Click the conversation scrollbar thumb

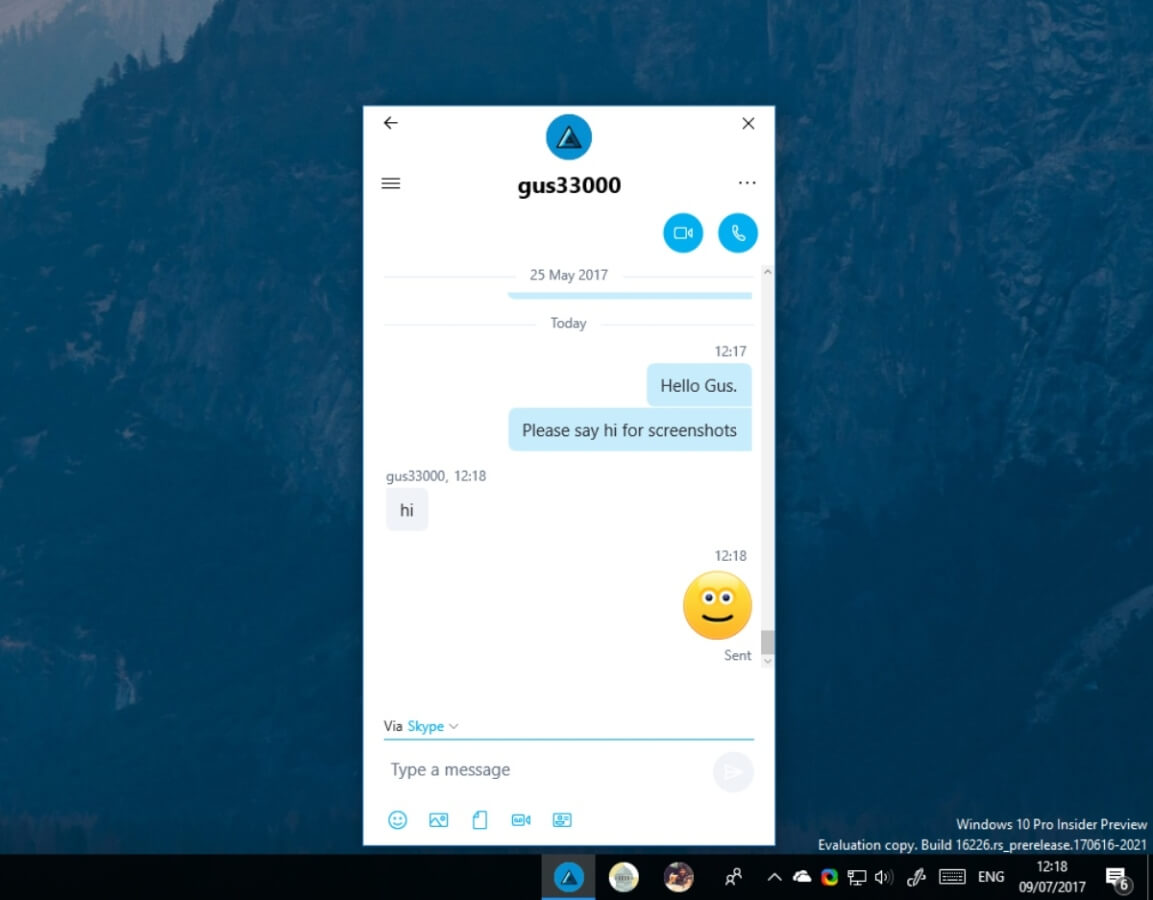[x=767, y=642]
